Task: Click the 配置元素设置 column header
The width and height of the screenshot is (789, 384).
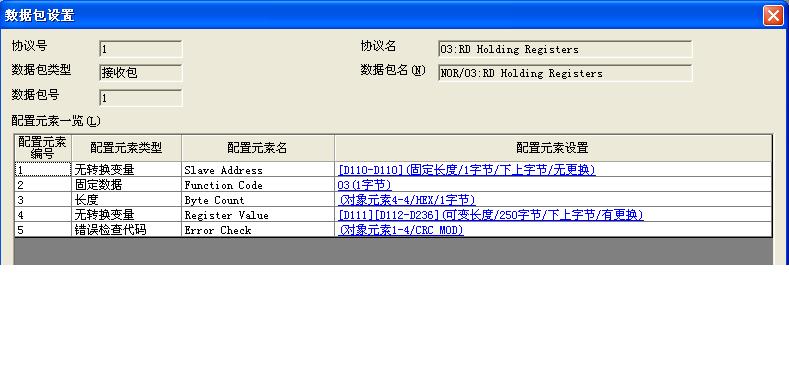Action: click(x=553, y=148)
